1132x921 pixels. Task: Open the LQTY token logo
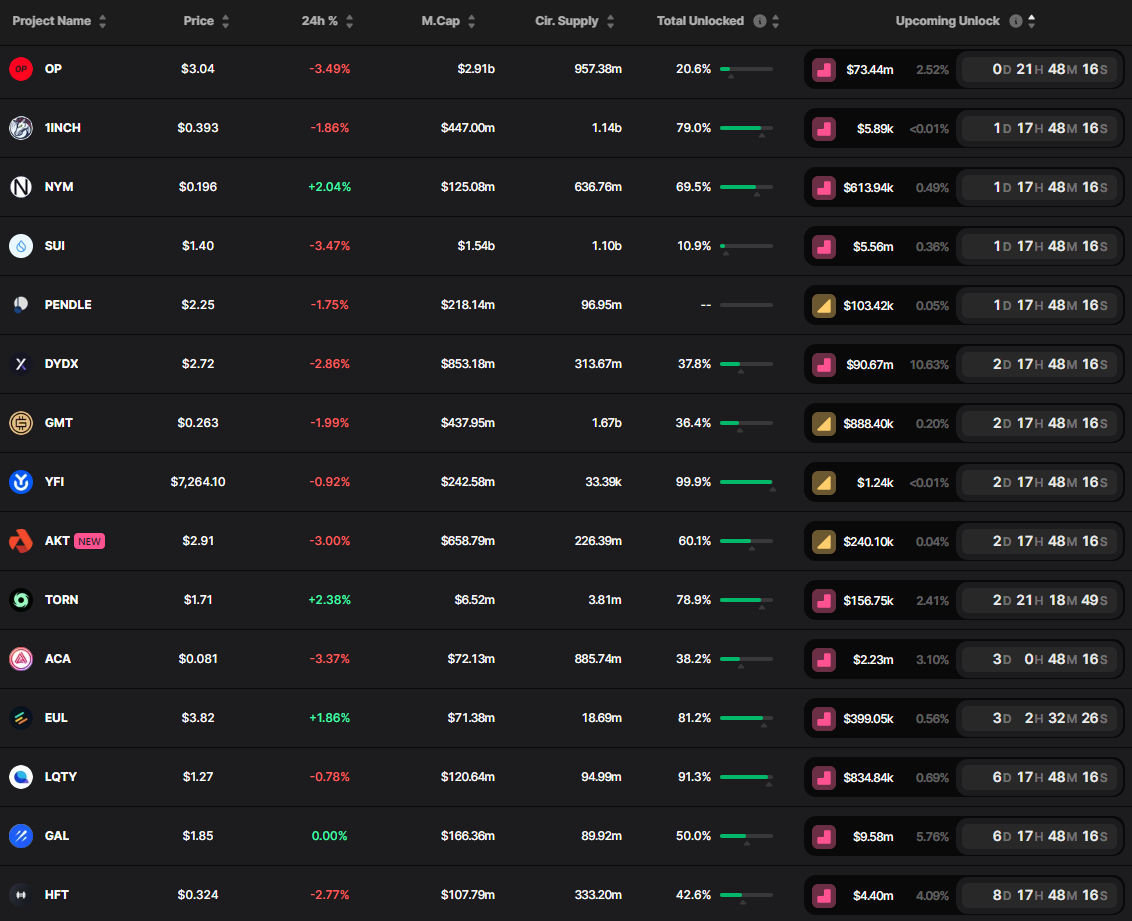(x=21, y=777)
